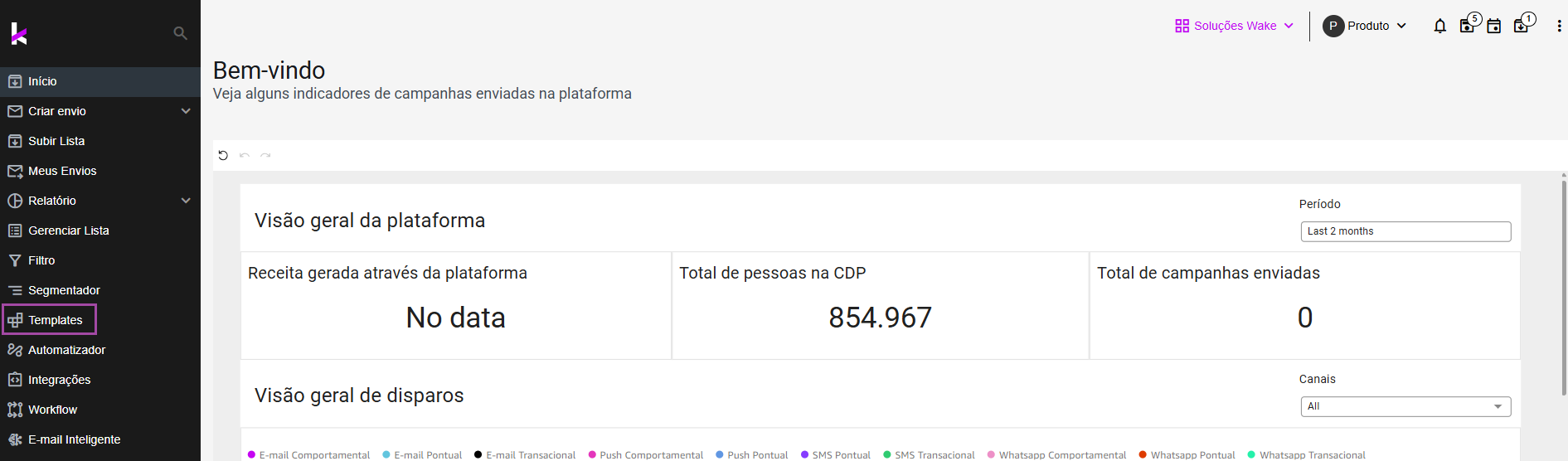Click the Wake logo icon
1568x461 pixels.
19,33
